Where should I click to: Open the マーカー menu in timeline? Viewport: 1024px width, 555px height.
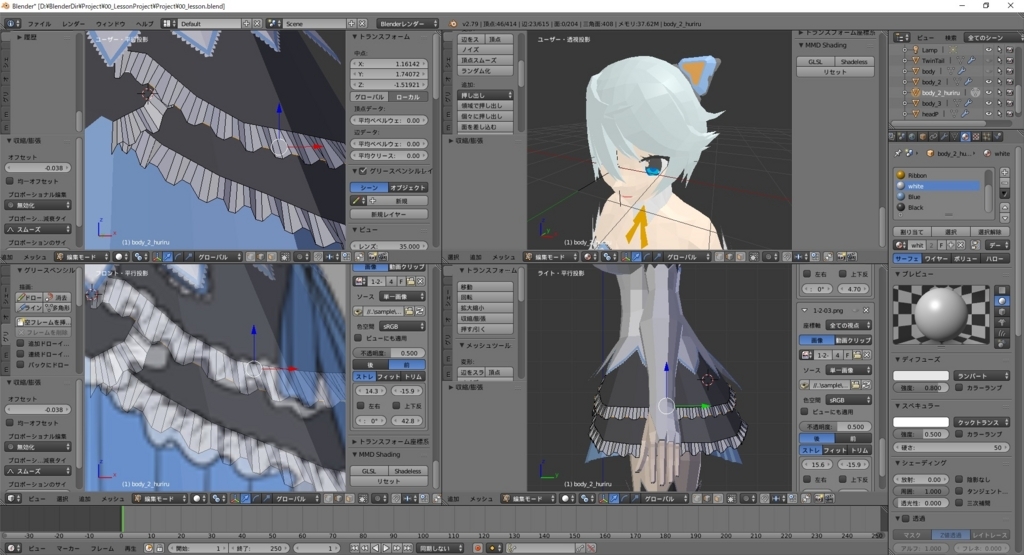click(x=68, y=548)
